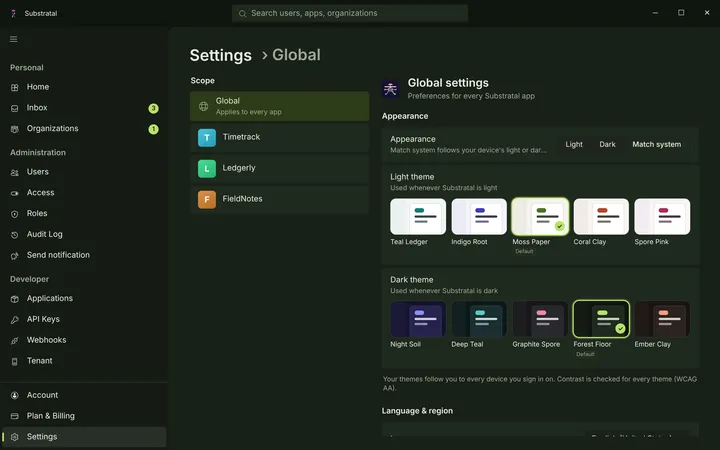Screen dimensions: 720x450
Task: Click the Access toggle-shaped icon
Action: (15, 193)
